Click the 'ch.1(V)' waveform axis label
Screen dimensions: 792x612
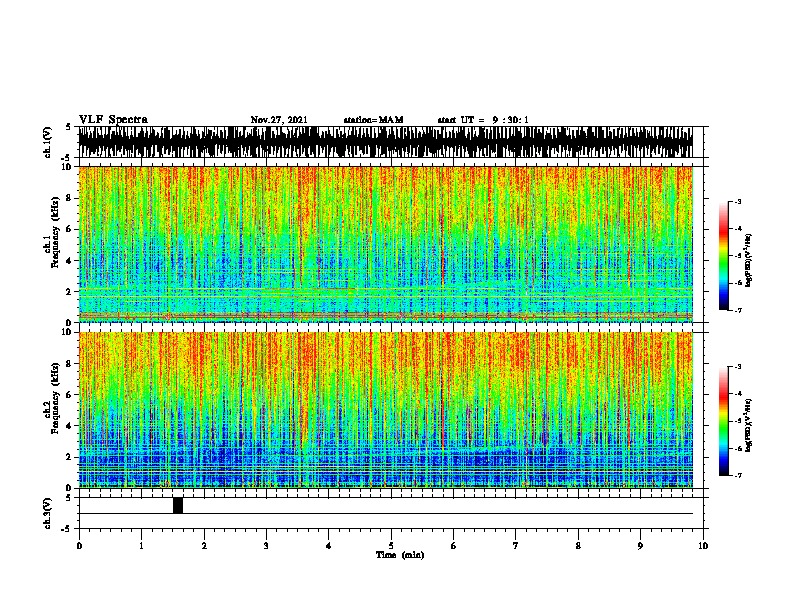[48, 142]
